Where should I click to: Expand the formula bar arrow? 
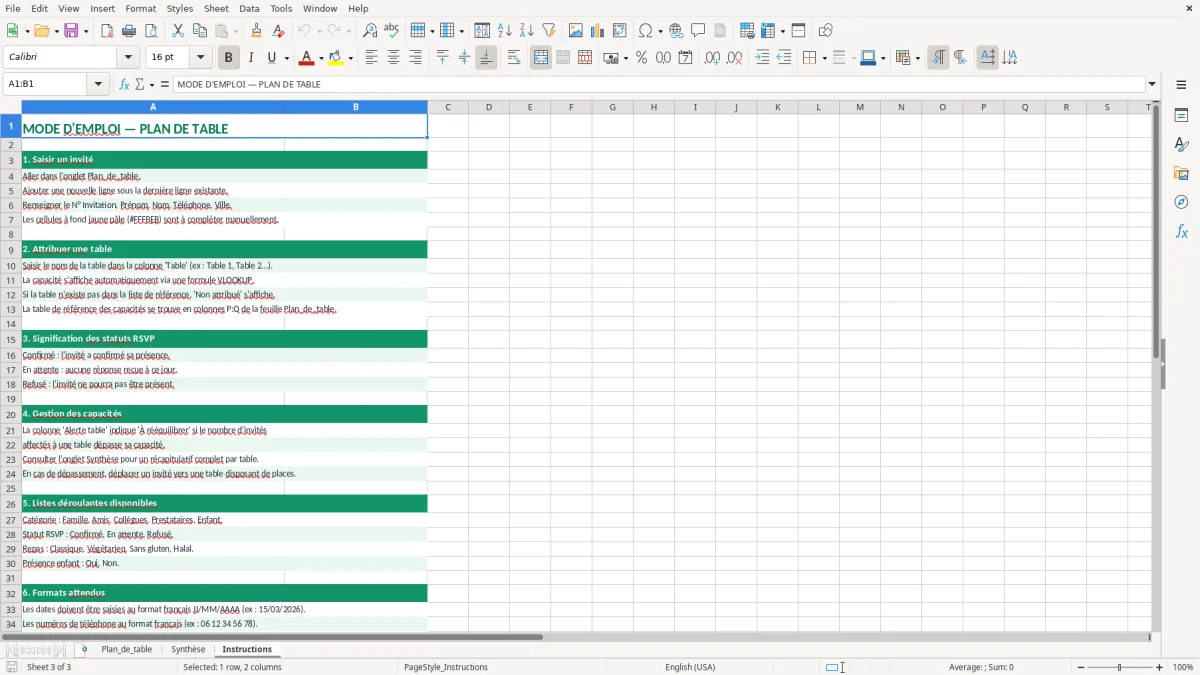[1152, 84]
